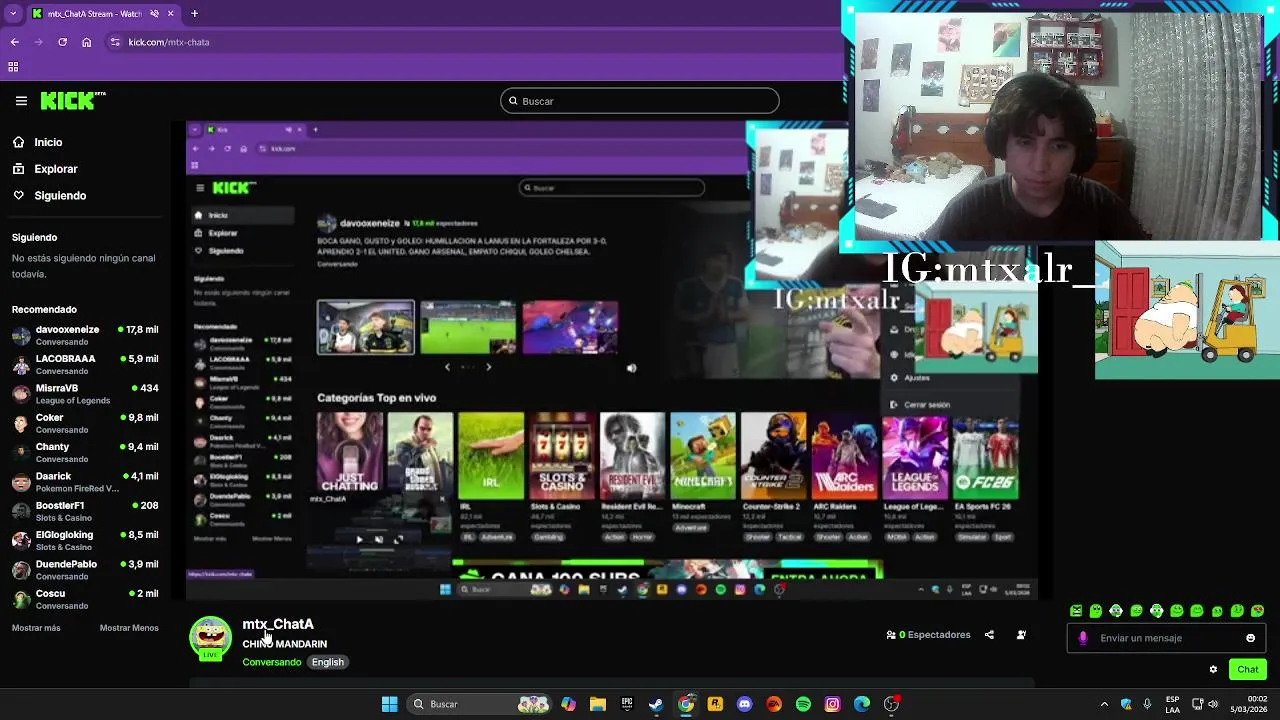Viewport: 1280px width, 720px height.
Task: Open File Explorer from the taskbar
Action: (x=597, y=704)
